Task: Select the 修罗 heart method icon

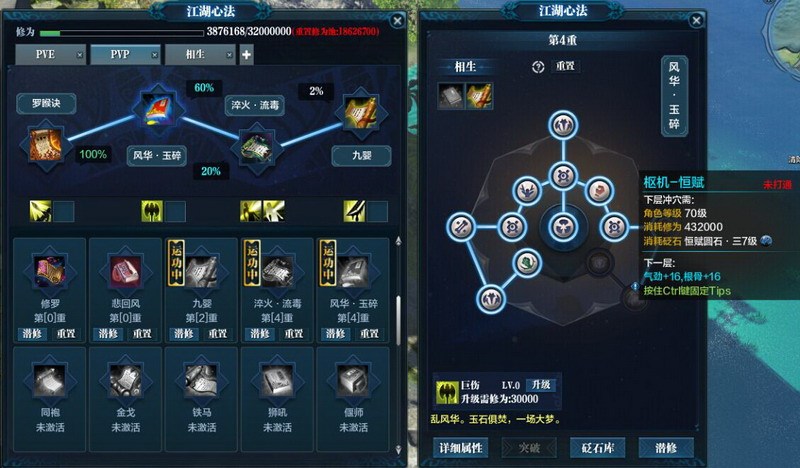Action: 49,272
